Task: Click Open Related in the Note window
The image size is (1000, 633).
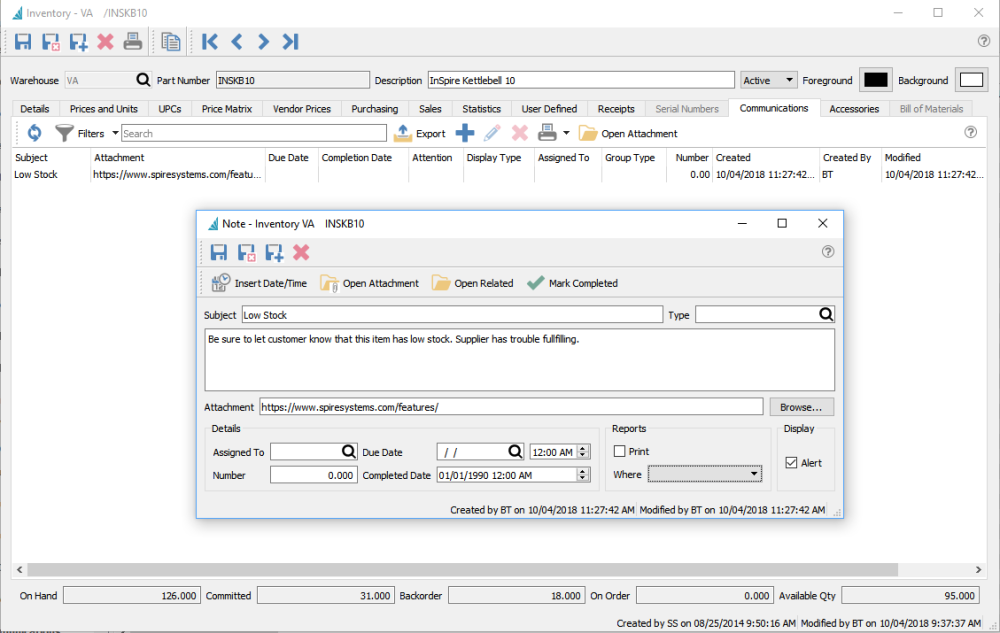Action: (x=473, y=283)
